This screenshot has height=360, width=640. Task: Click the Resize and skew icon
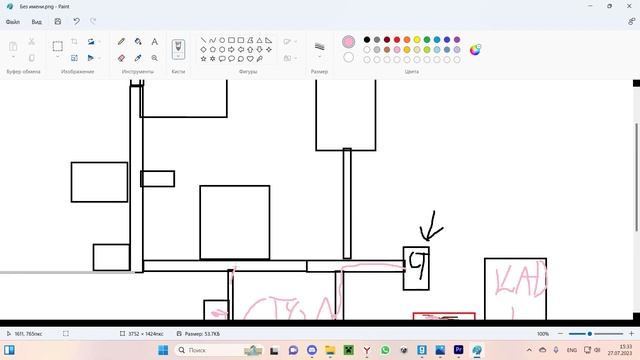[x=74, y=58]
